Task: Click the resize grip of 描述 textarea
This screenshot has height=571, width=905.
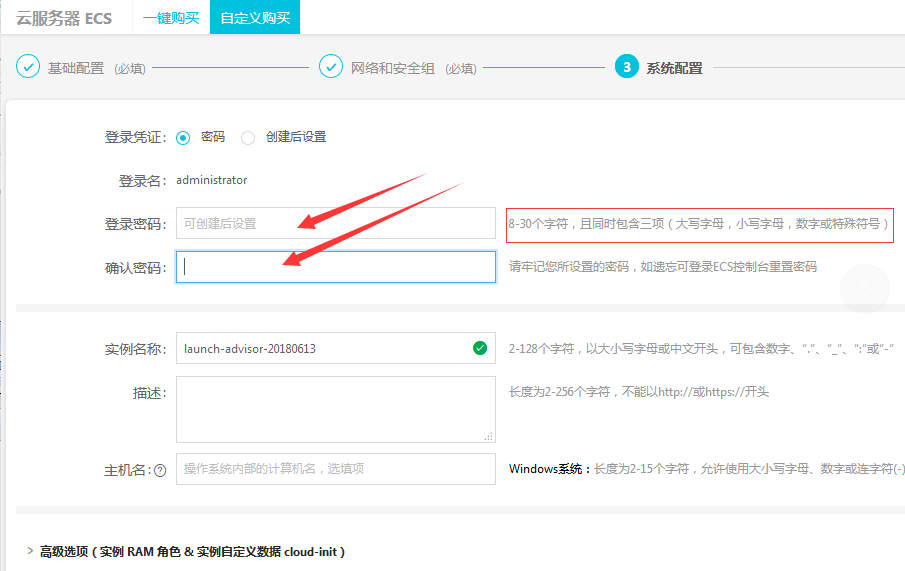Action: (488, 436)
